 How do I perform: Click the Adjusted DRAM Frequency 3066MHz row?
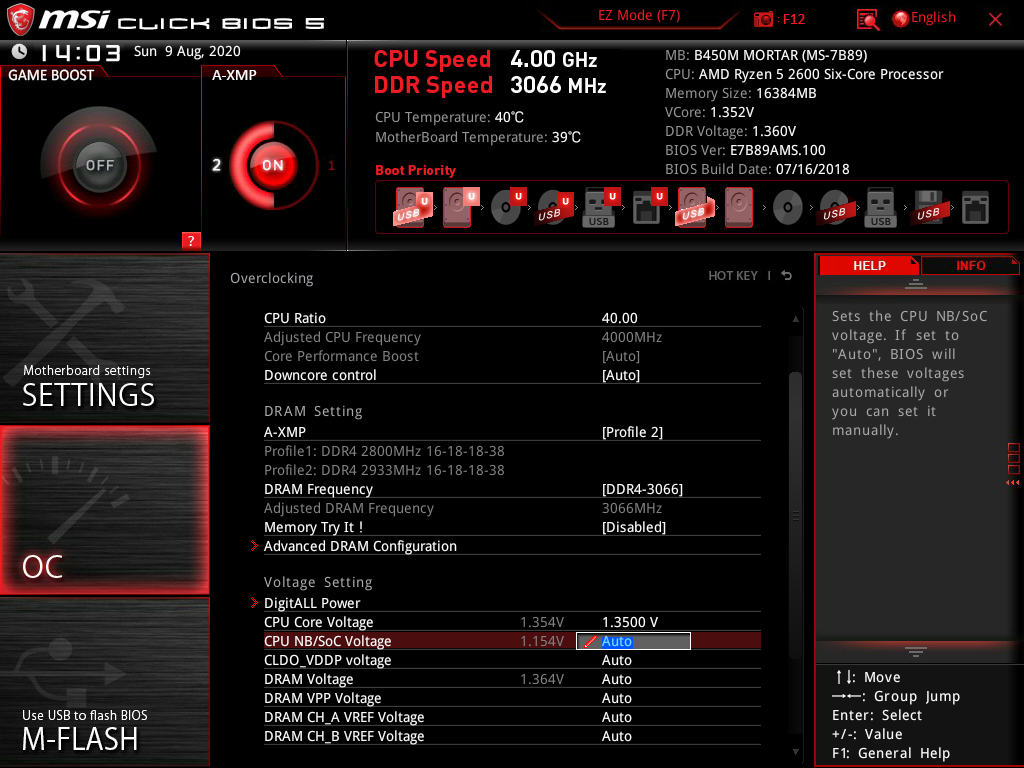click(x=512, y=508)
